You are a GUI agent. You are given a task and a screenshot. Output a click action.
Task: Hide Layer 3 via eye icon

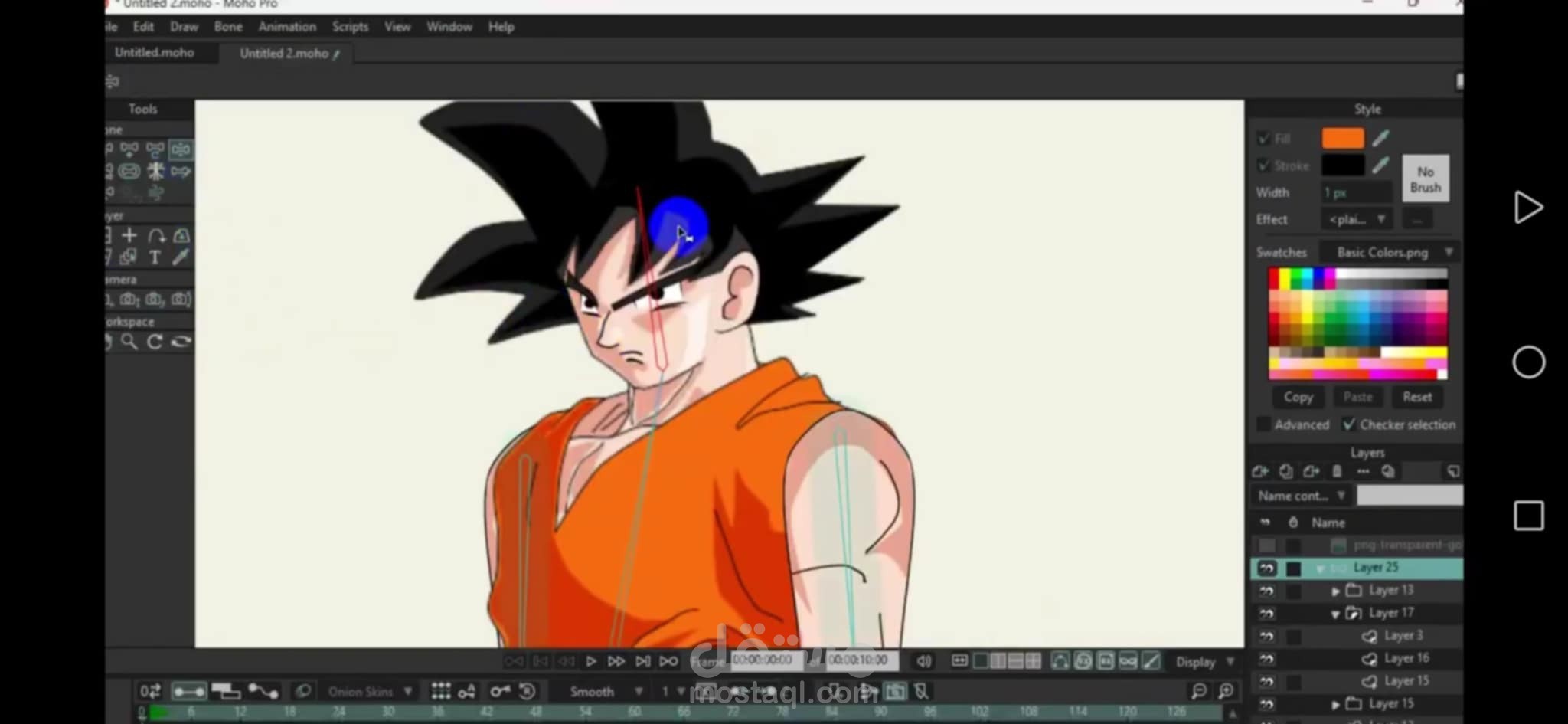coord(1267,636)
